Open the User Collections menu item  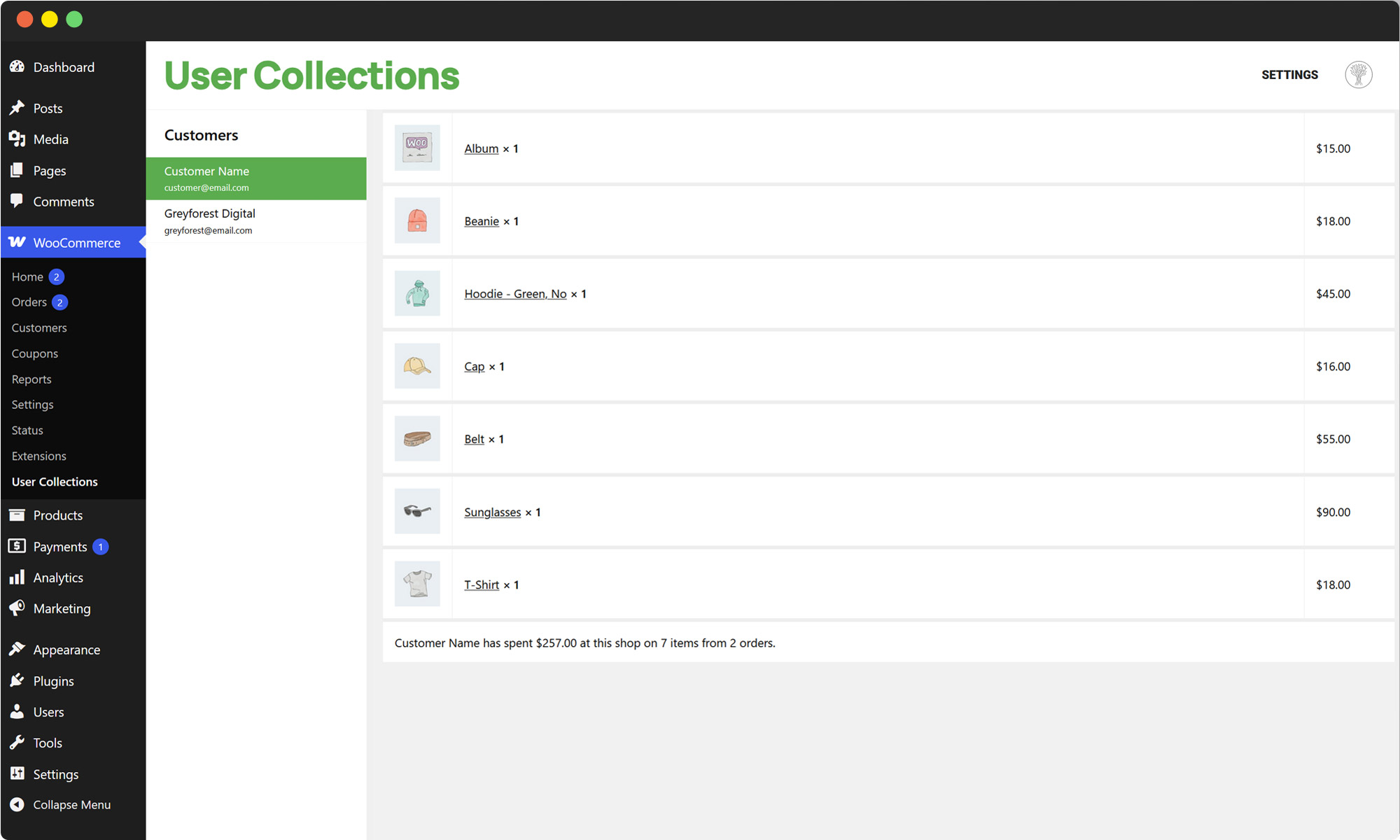[54, 482]
